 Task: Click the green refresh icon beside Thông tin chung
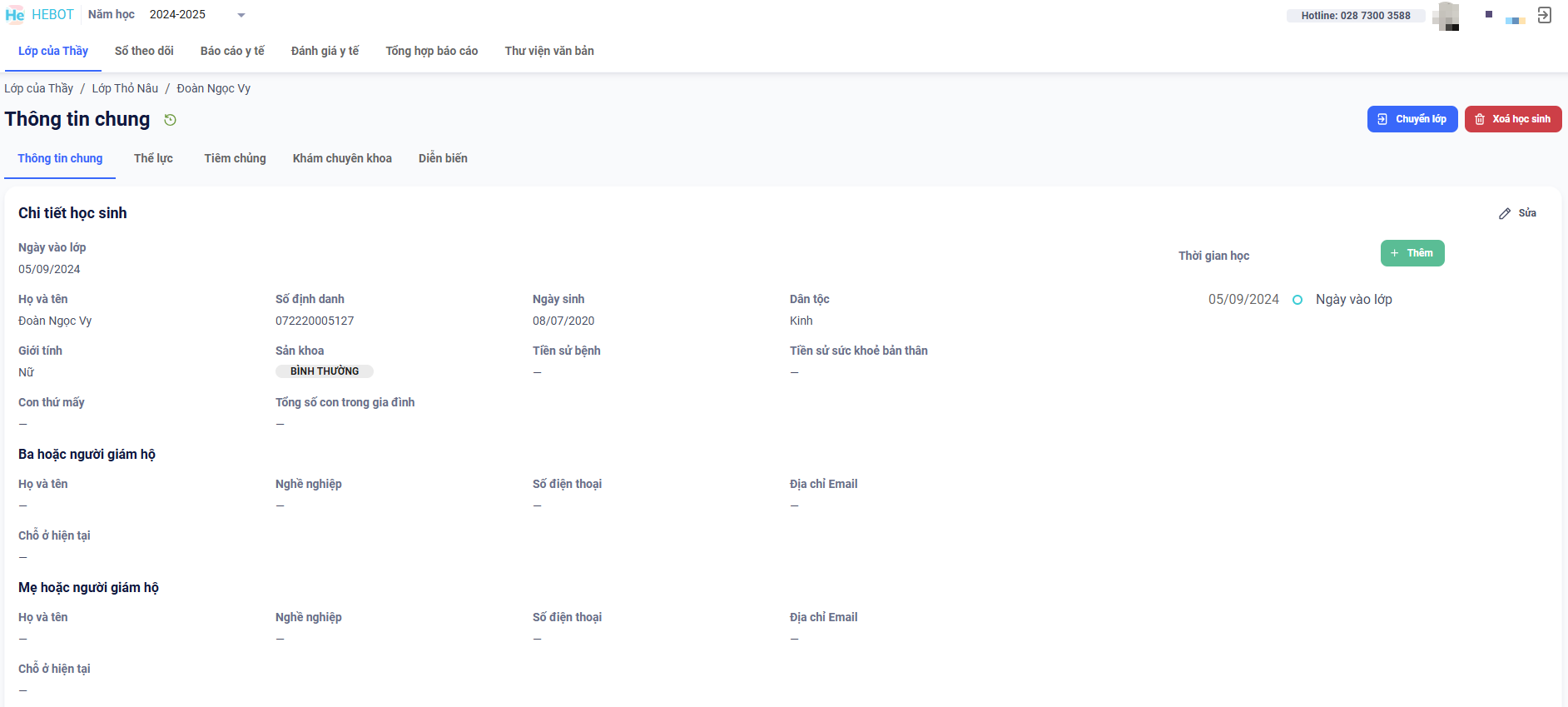pyautogui.click(x=170, y=120)
